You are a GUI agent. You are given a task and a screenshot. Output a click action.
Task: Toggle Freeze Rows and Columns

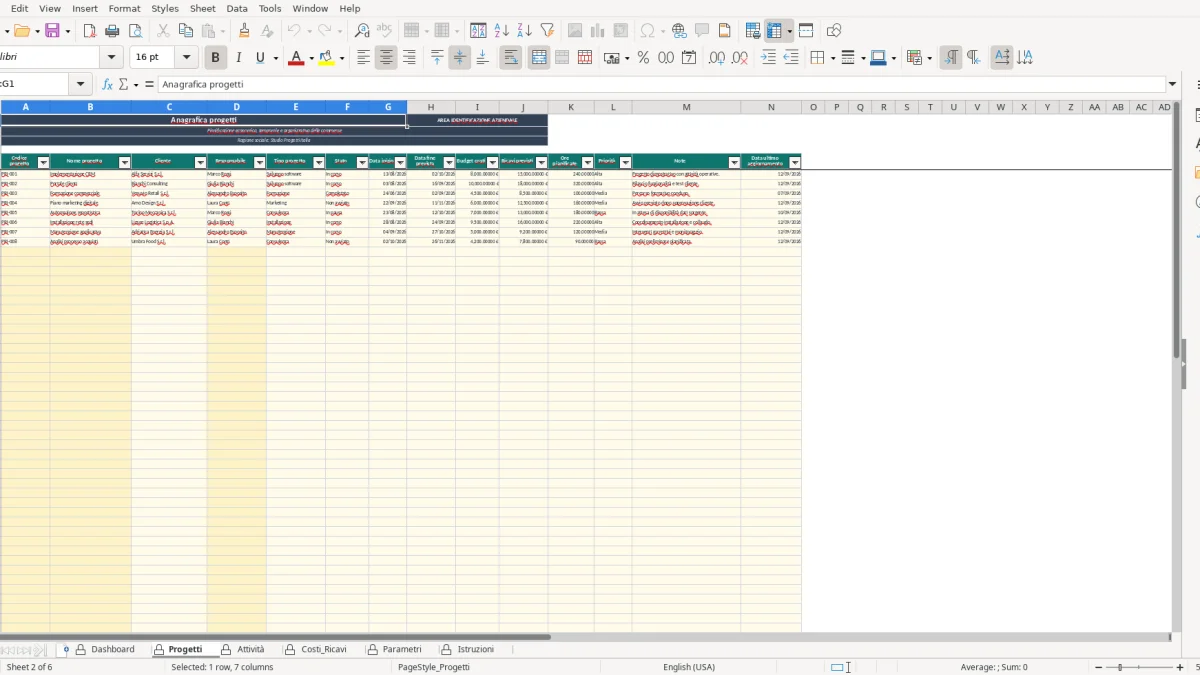pos(774,31)
